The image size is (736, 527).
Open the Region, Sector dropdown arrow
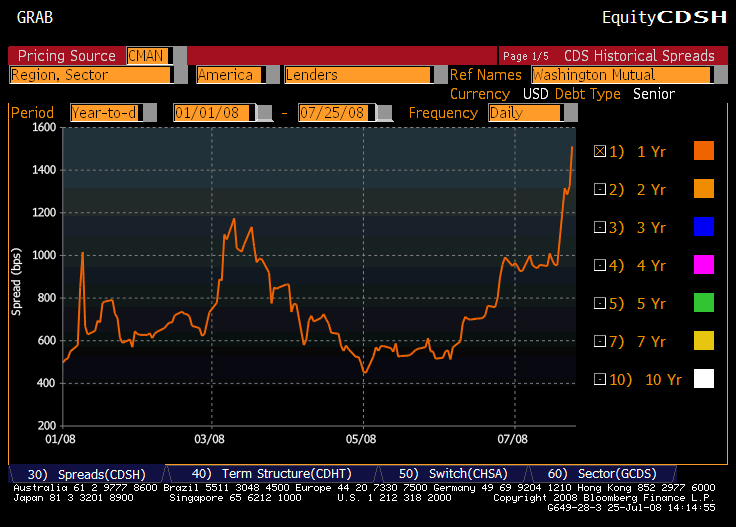coord(181,75)
